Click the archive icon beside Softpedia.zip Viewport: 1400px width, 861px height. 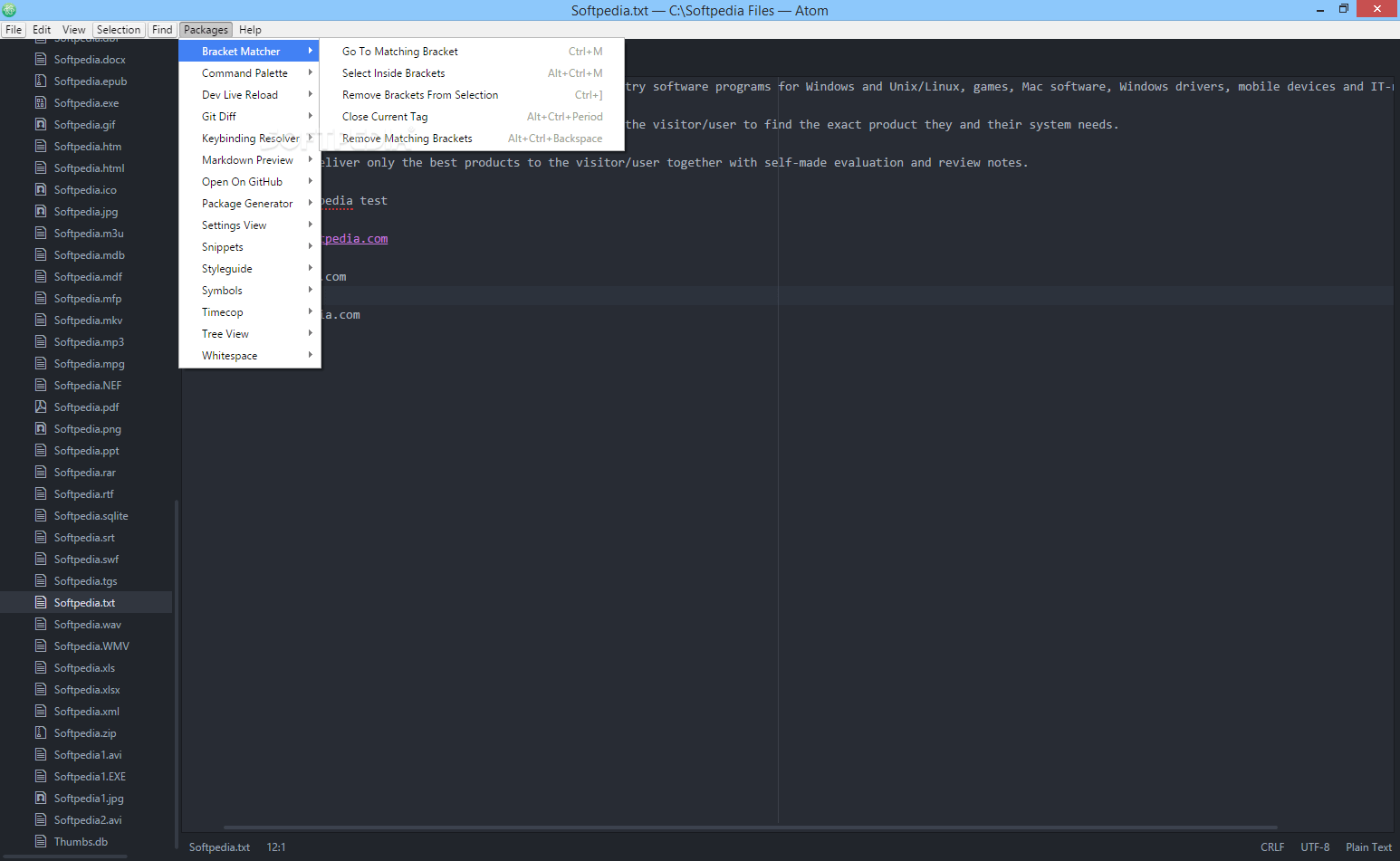coord(41,732)
